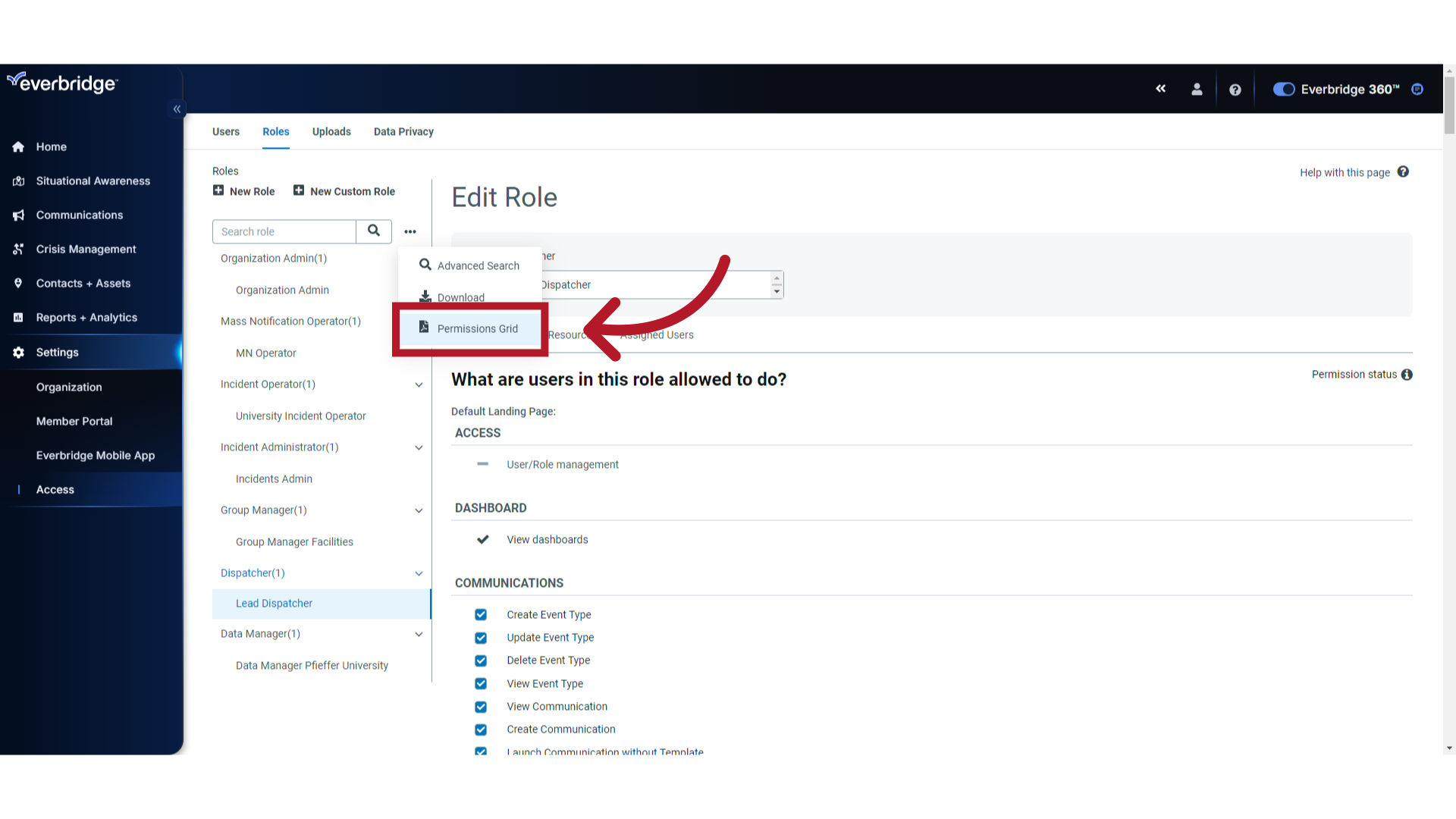The height and width of the screenshot is (819, 1456).
Task: Click the user profile icon in header
Action: click(x=1197, y=89)
